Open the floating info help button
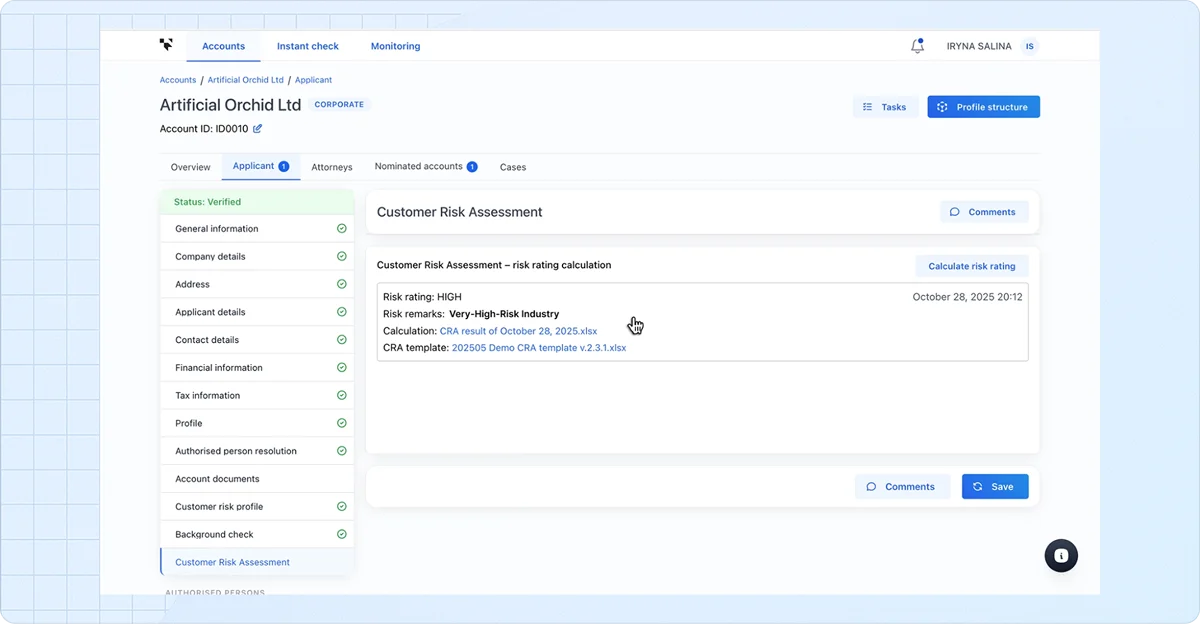 pos(1061,556)
